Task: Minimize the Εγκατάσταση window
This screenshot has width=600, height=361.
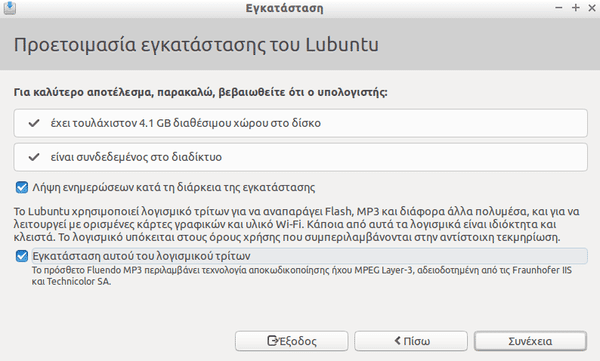Action: click(x=559, y=8)
